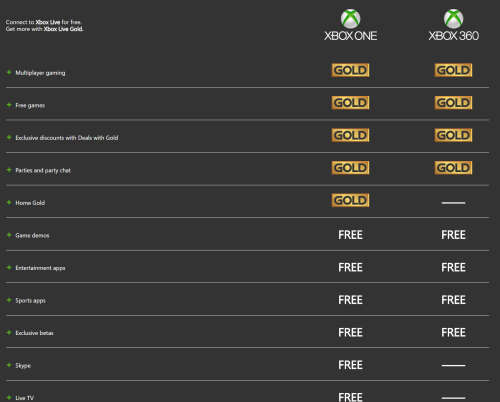The image size is (500, 402).
Task: Click the Xbox Live Gold header text
Action: click(63, 29)
